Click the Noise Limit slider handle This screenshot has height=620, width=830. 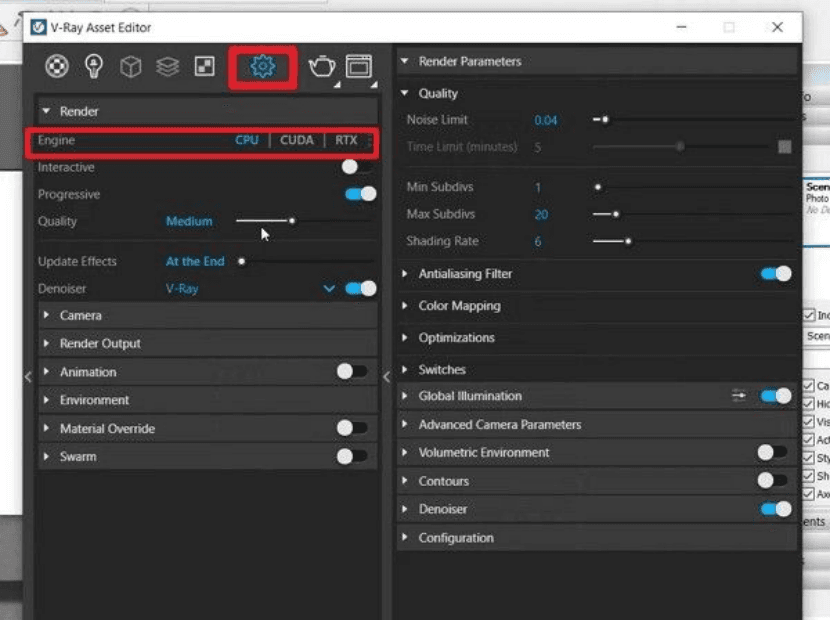[x=605, y=120]
